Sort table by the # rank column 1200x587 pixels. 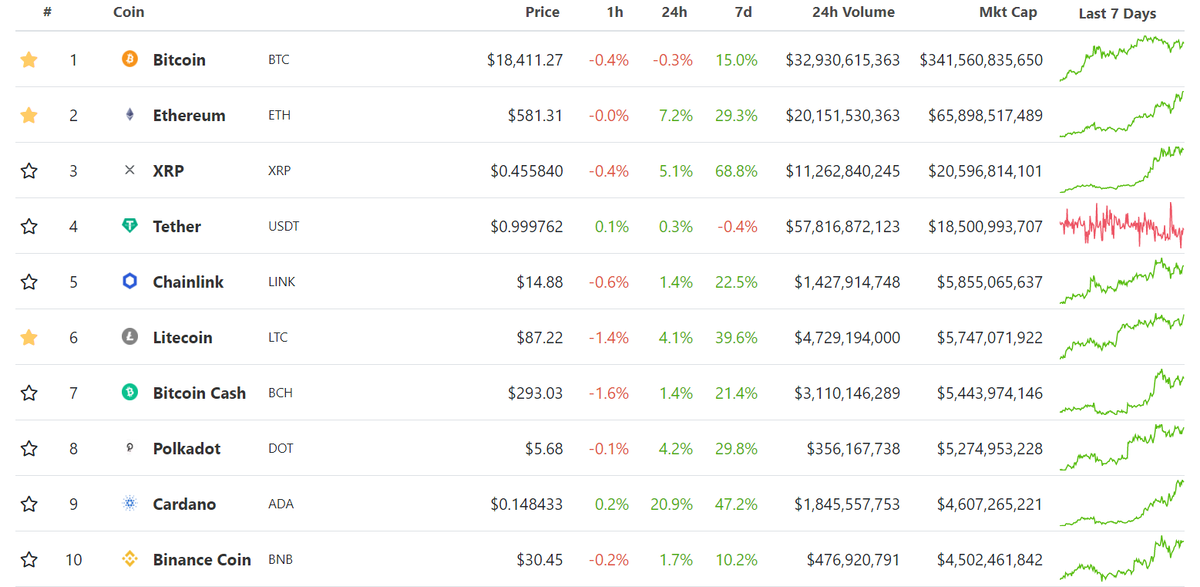click(48, 12)
